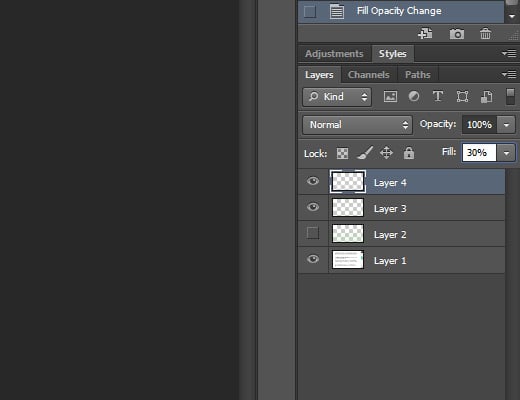Switch to the Channels tab
Image resolution: width=520 pixels, height=400 pixels.
369,75
